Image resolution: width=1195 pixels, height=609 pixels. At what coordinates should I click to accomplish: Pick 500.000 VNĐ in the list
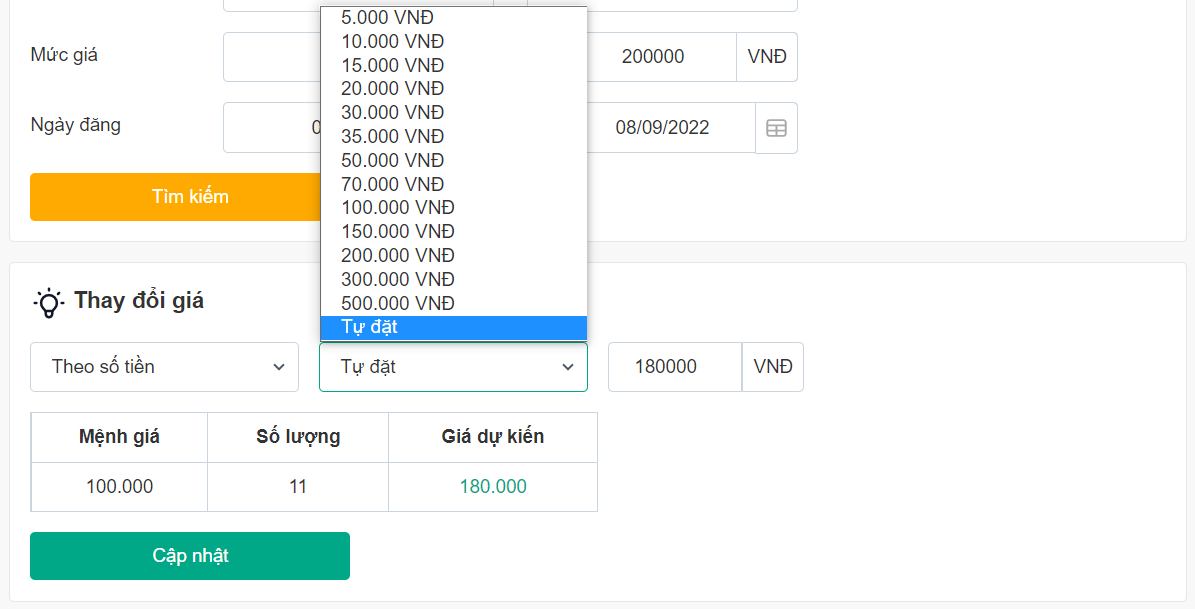pos(397,303)
